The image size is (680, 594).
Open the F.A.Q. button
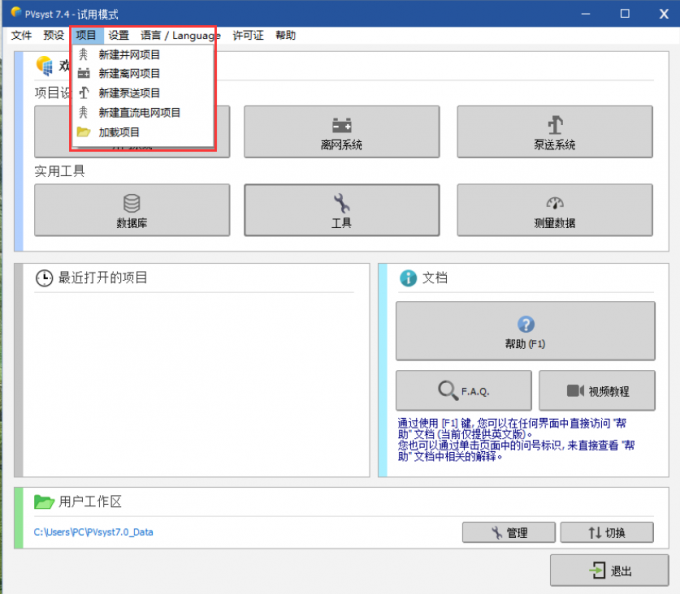tap(464, 390)
